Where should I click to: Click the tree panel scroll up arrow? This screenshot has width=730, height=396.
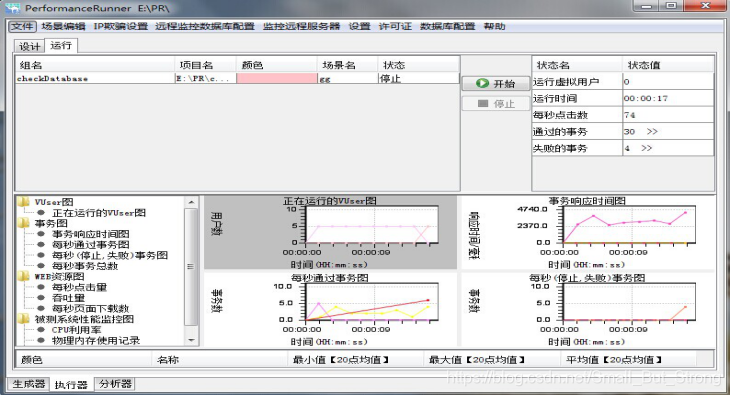point(191,202)
